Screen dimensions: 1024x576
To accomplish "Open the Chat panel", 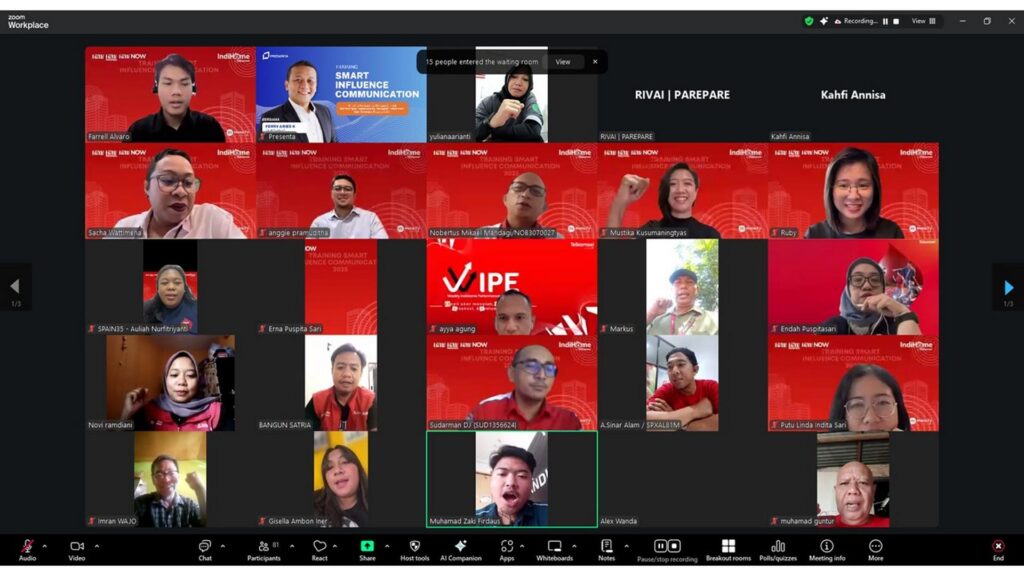I will point(205,549).
